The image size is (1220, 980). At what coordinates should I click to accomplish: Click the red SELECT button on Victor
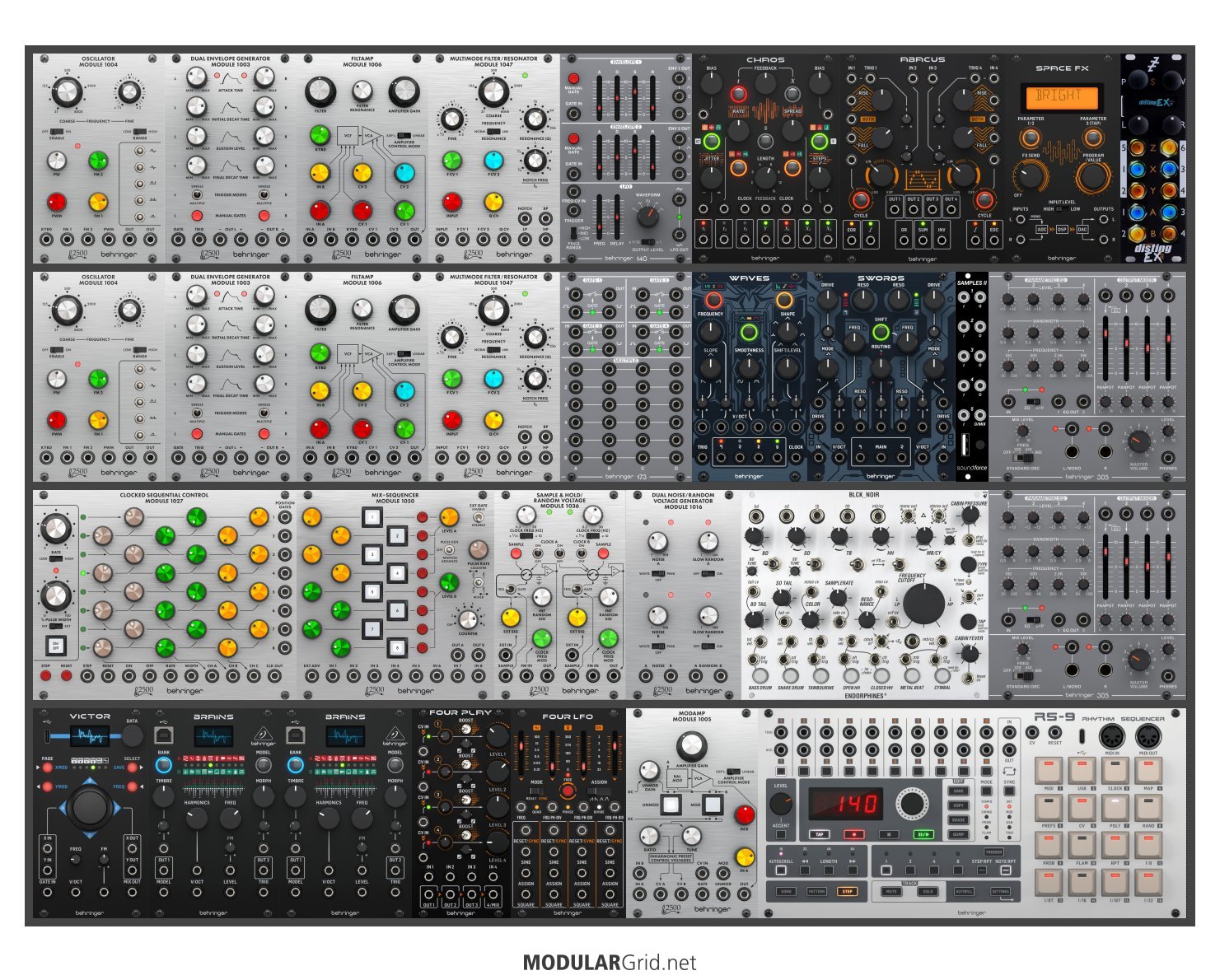point(132,768)
